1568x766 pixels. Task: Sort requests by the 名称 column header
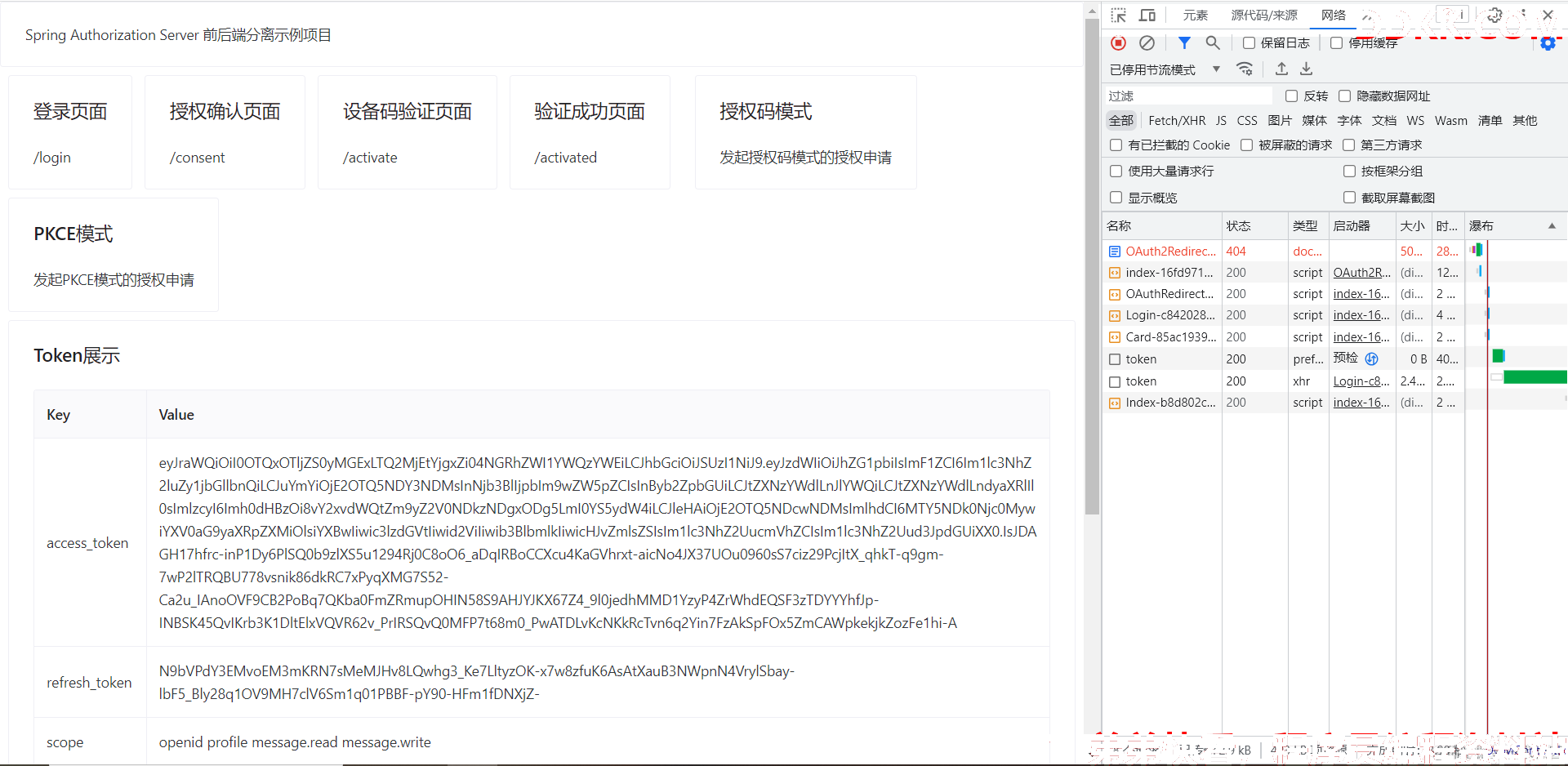(1162, 226)
